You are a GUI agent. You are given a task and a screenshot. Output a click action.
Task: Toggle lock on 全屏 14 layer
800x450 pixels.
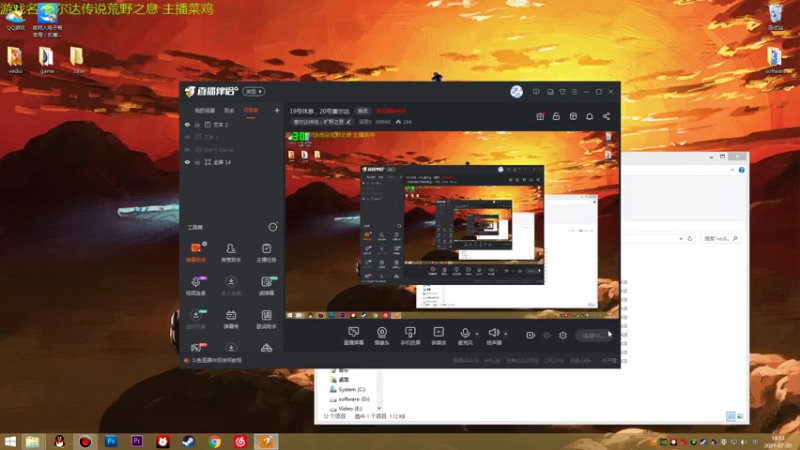coord(197,162)
